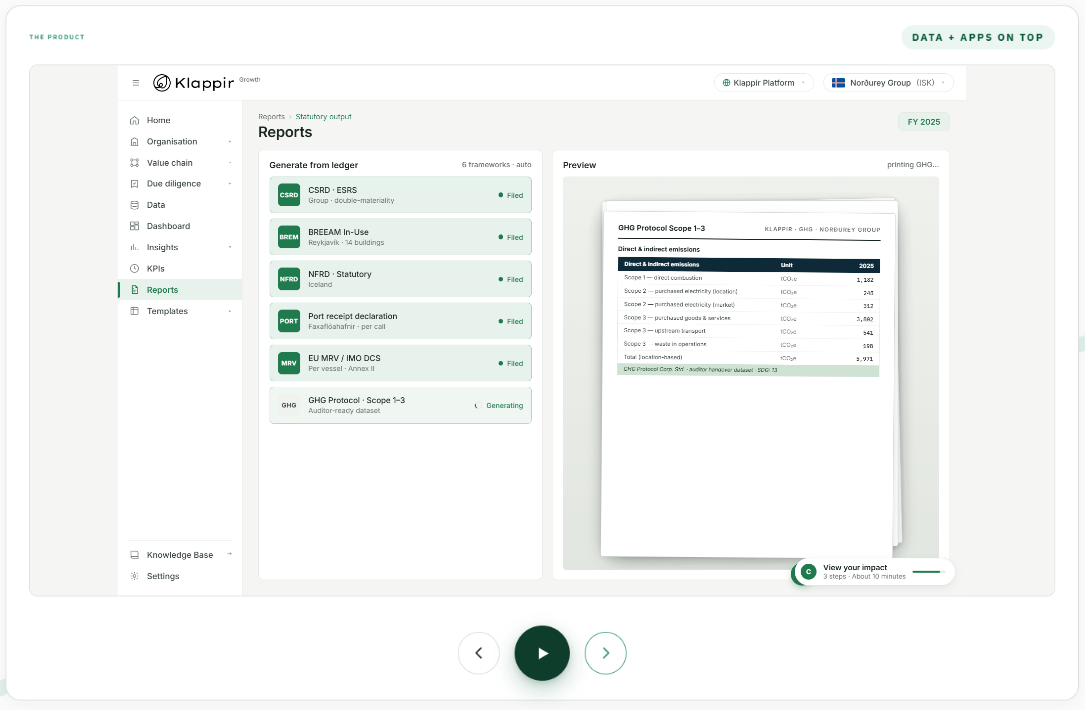Open KPIs in the sidebar
Image resolution: width=1085 pixels, height=710 pixels.
click(180, 268)
